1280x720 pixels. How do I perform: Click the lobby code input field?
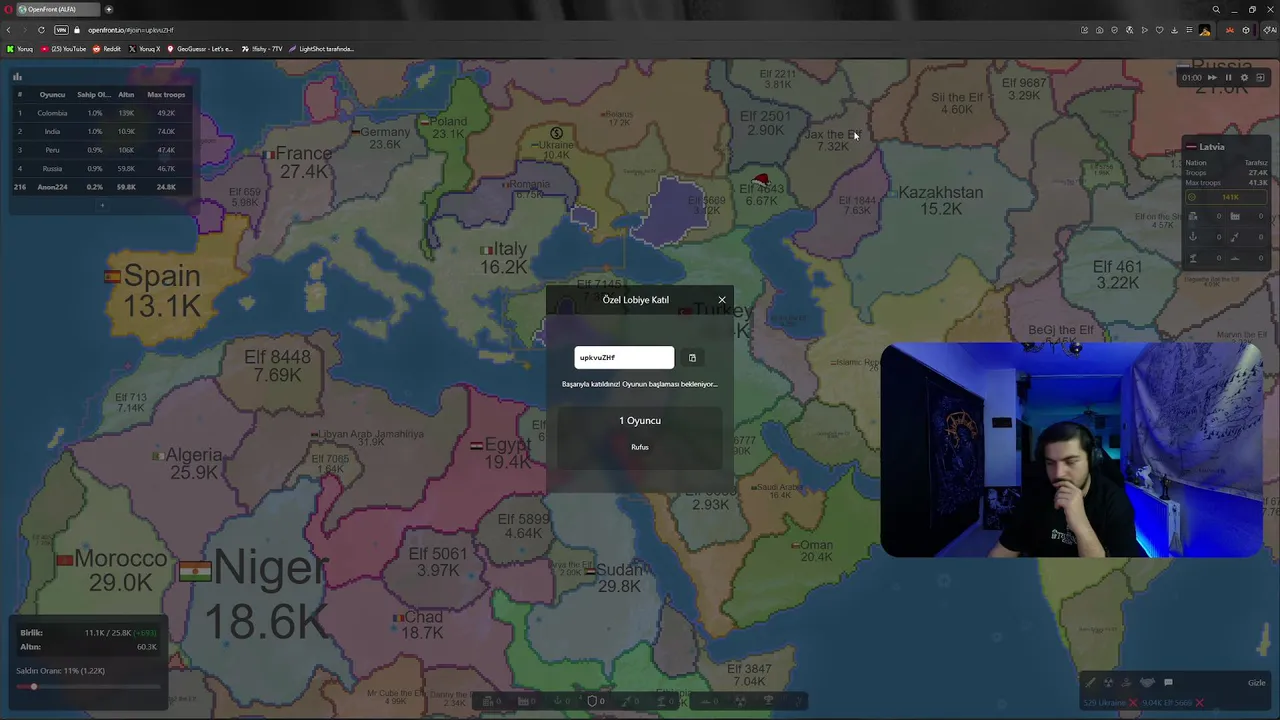(x=624, y=357)
